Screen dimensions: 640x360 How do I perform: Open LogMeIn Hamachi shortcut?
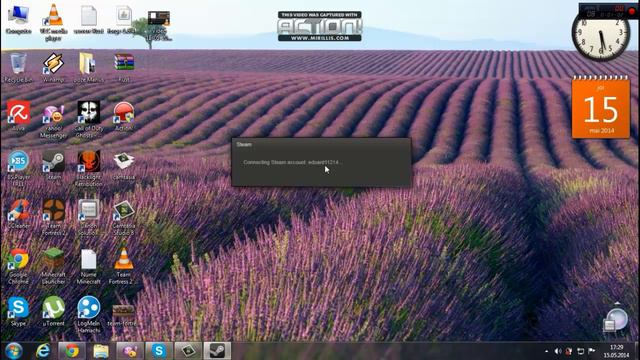pyautogui.click(x=89, y=315)
